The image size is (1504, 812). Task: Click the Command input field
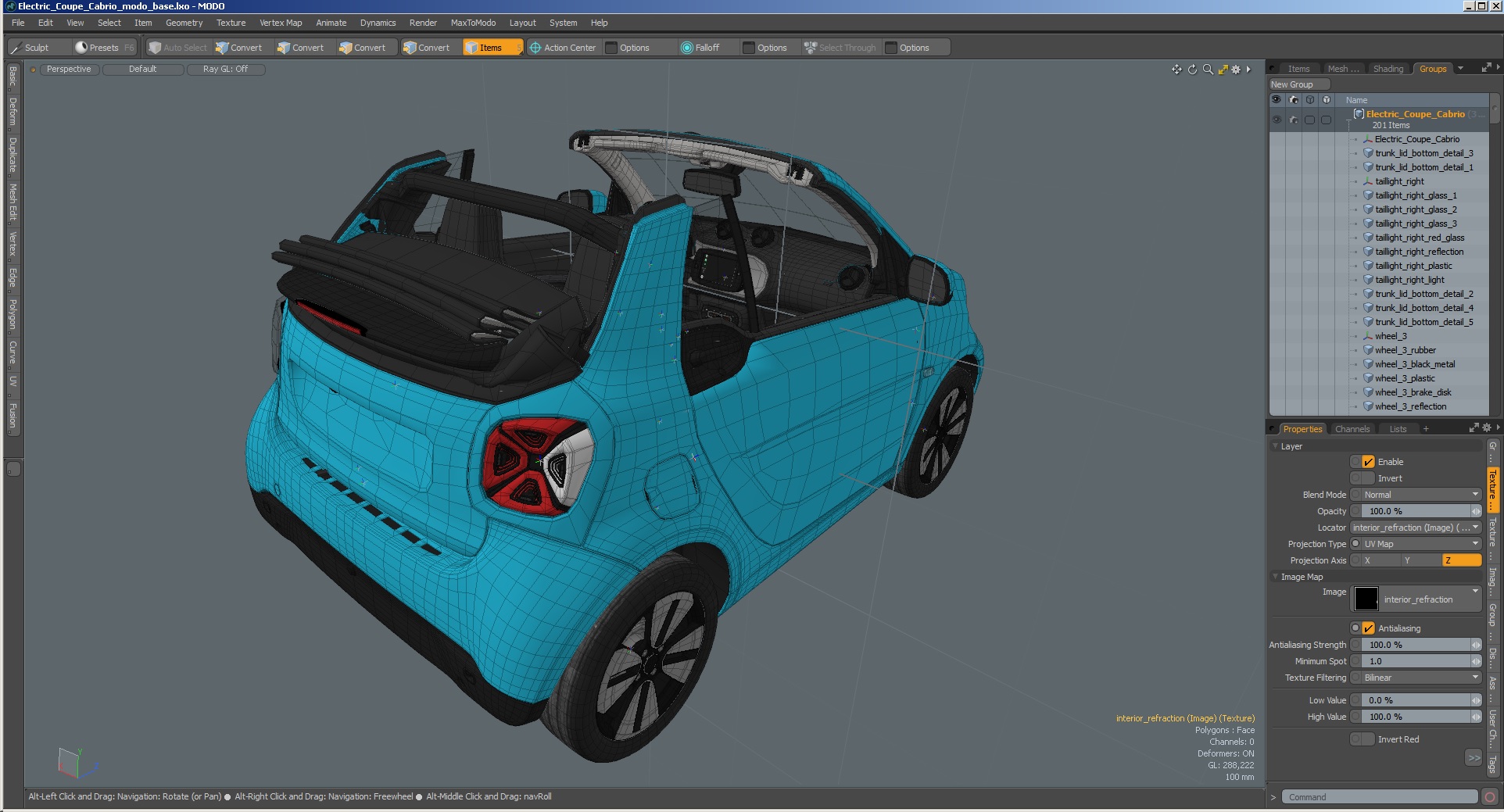pyautogui.click(x=1379, y=797)
